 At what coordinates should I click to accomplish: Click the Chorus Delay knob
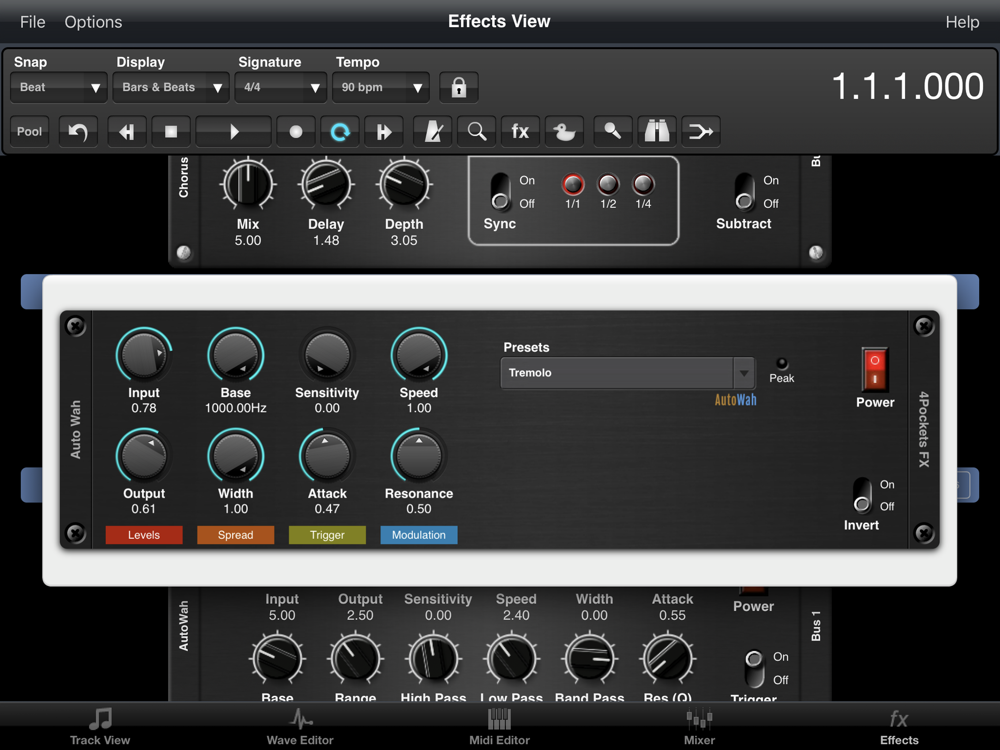[x=326, y=184]
